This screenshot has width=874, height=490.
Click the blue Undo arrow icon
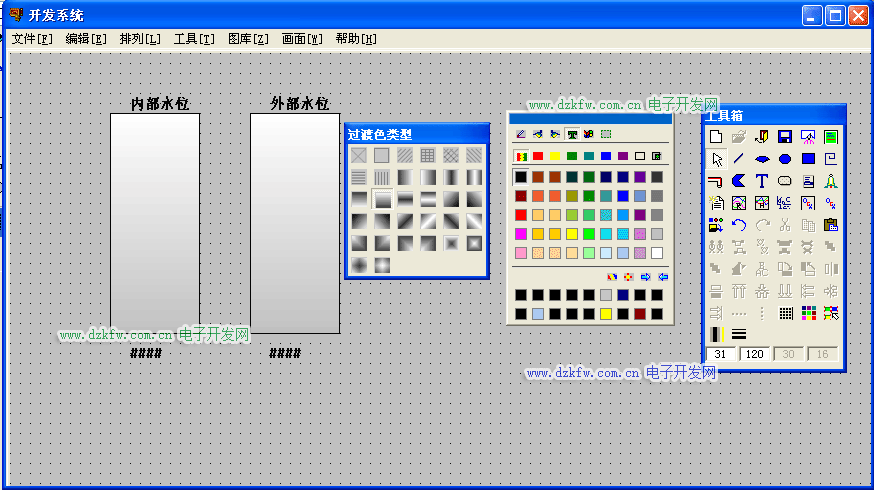coord(738,225)
